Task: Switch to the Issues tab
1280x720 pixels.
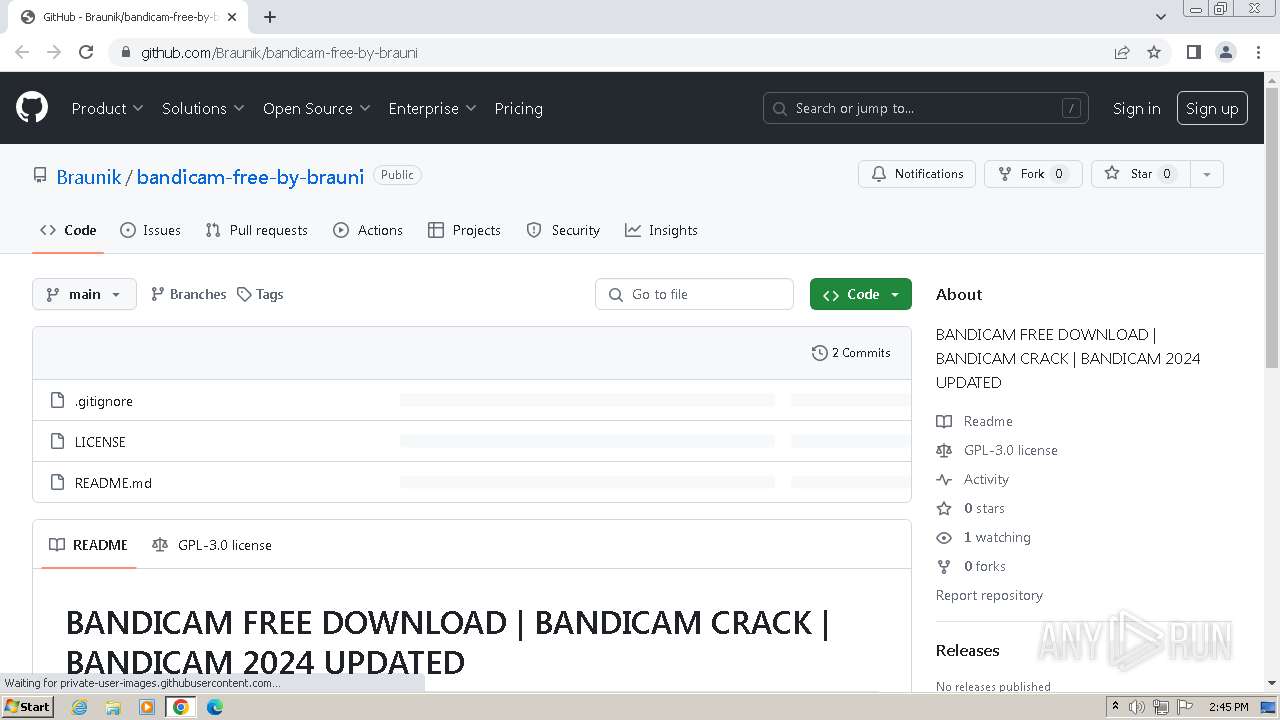Action: (x=151, y=230)
